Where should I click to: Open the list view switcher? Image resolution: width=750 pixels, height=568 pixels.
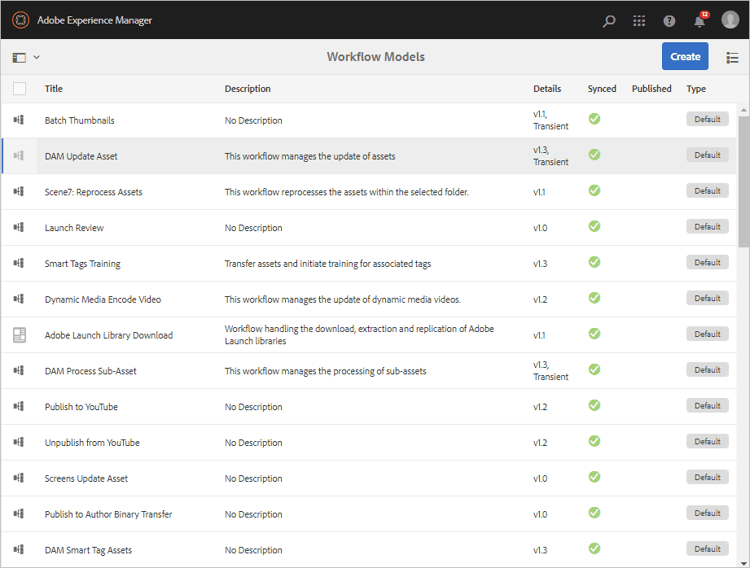click(x=731, y=57)
